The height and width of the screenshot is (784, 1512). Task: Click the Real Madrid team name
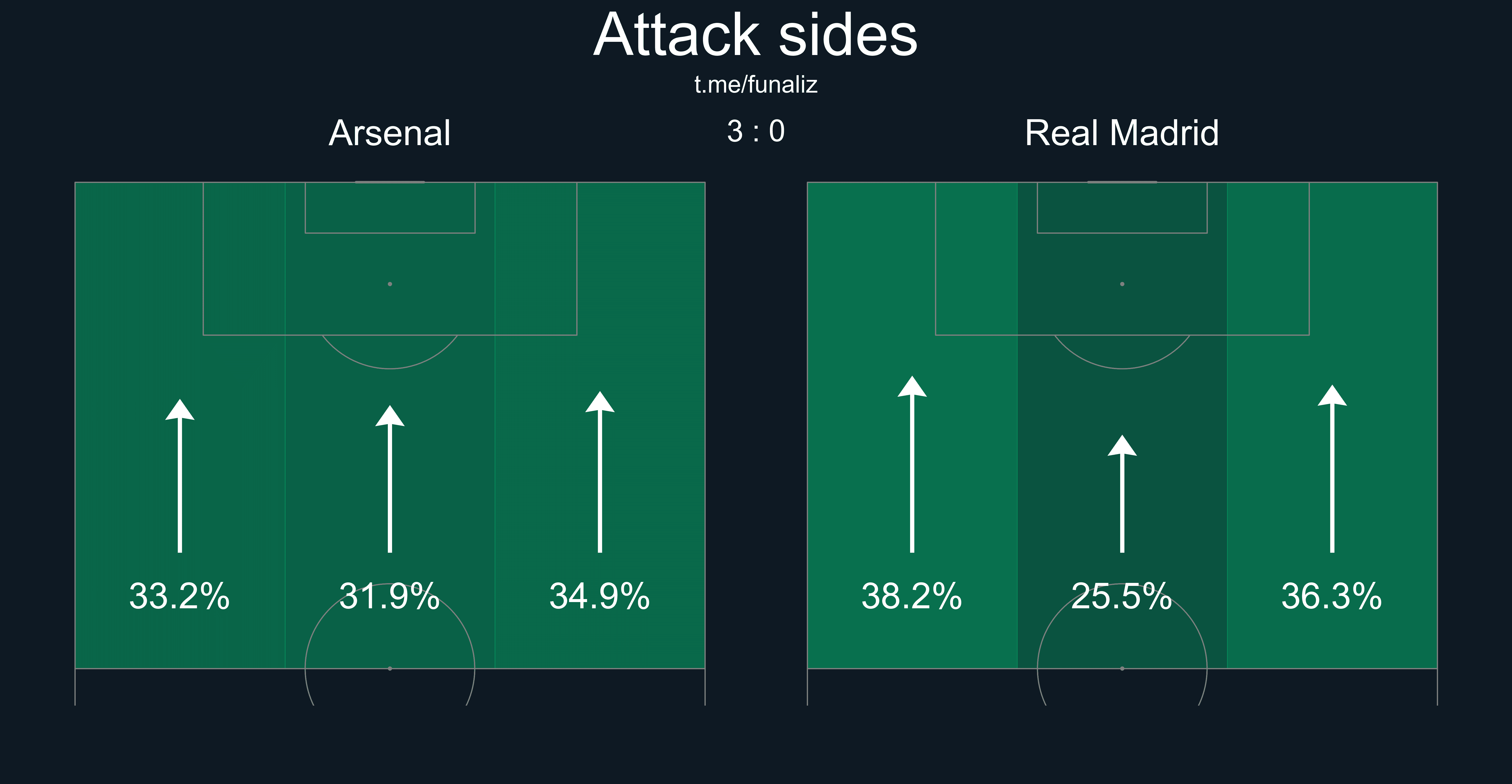click(1122, 133)
